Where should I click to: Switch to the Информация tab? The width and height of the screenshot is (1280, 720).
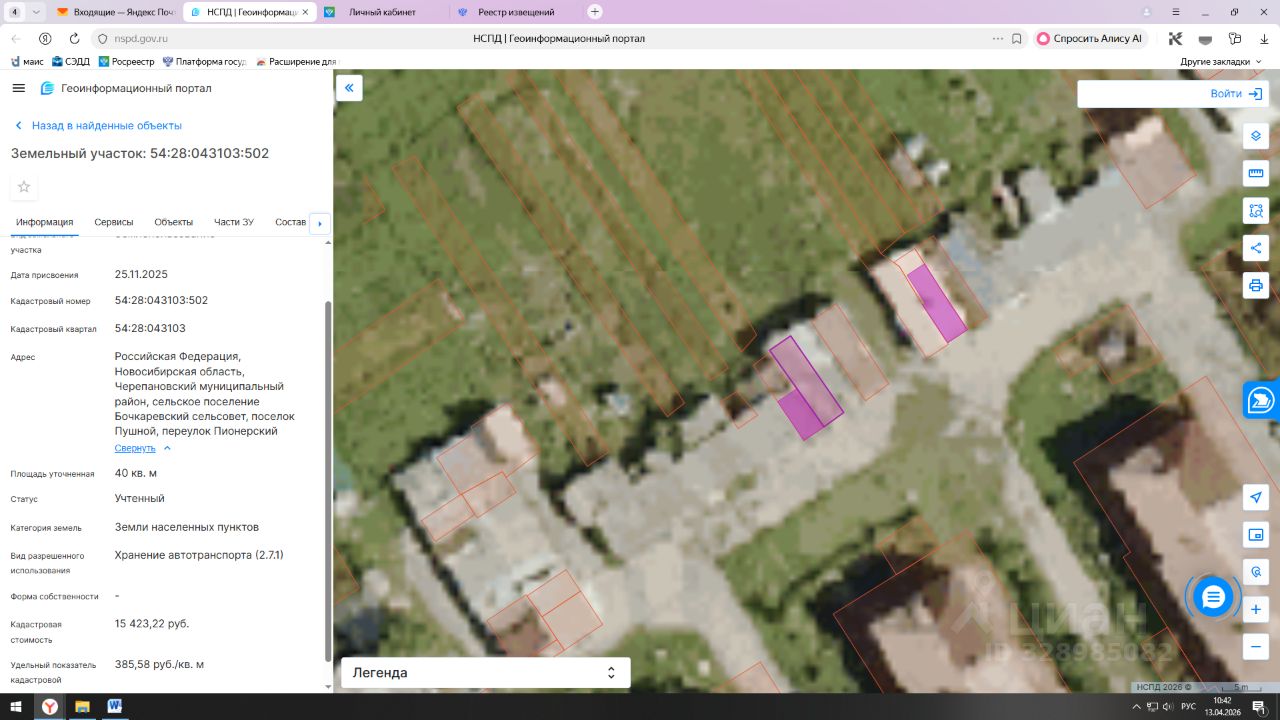pos(45,222)
